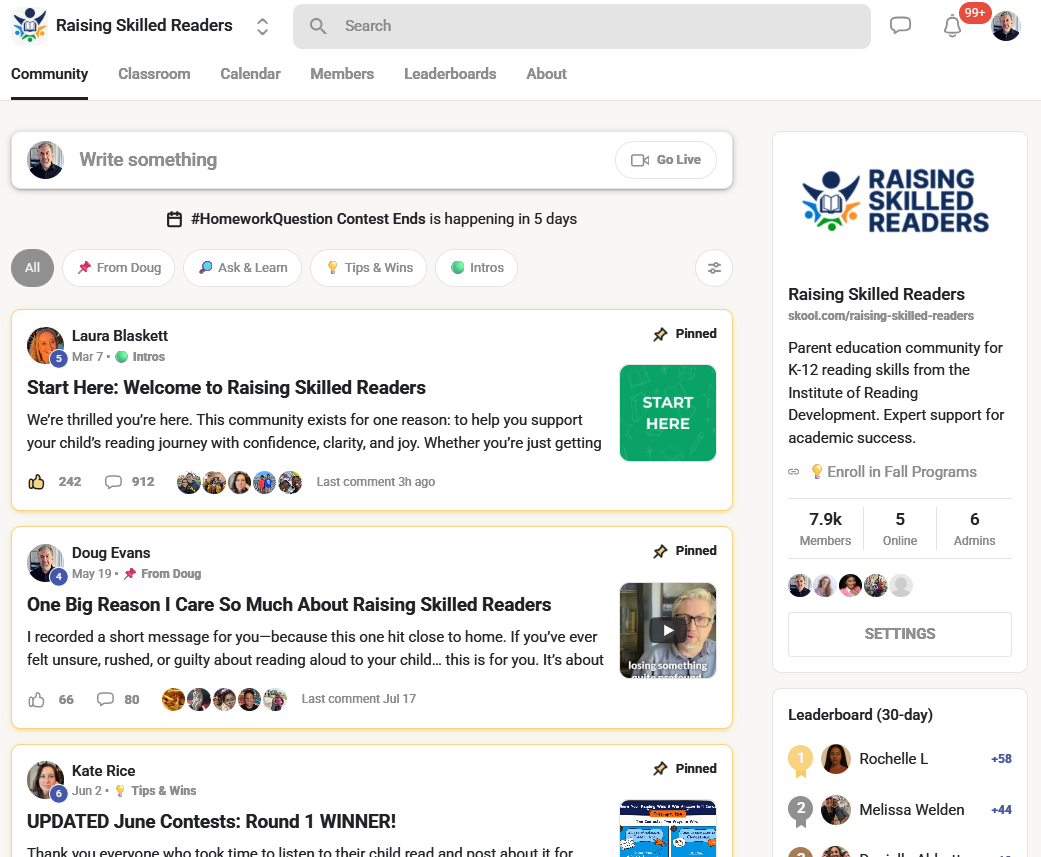1041x857 pixels.
Task: Open the notifications bell
Action: 952,27
